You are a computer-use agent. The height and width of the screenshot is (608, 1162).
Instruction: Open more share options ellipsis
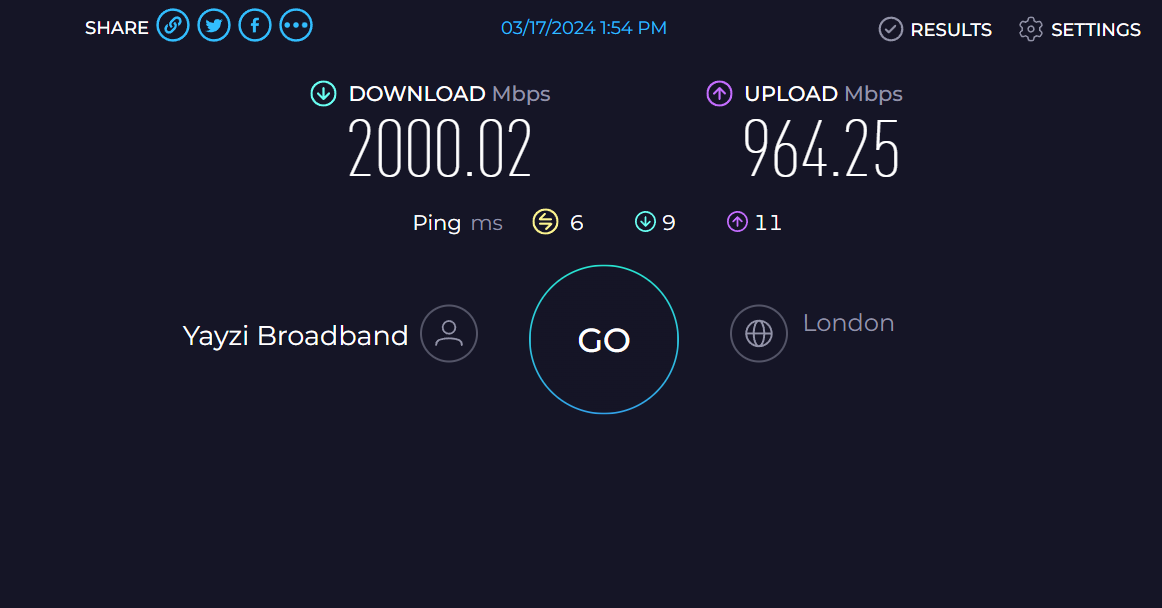(x=296, y=26)
